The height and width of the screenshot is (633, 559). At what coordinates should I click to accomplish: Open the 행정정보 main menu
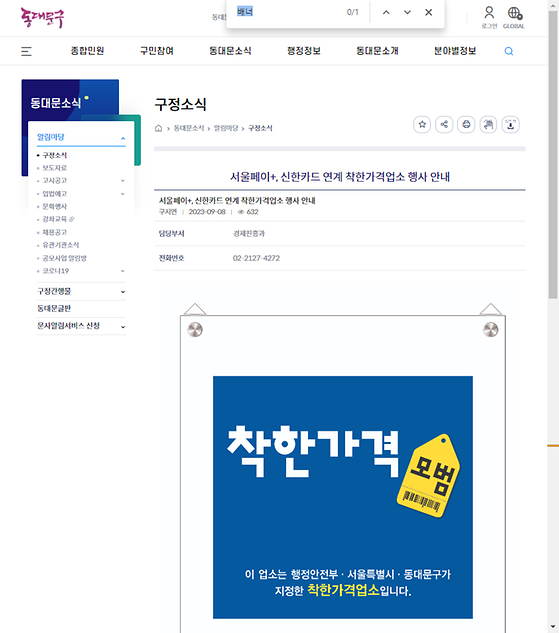[304, 51]
